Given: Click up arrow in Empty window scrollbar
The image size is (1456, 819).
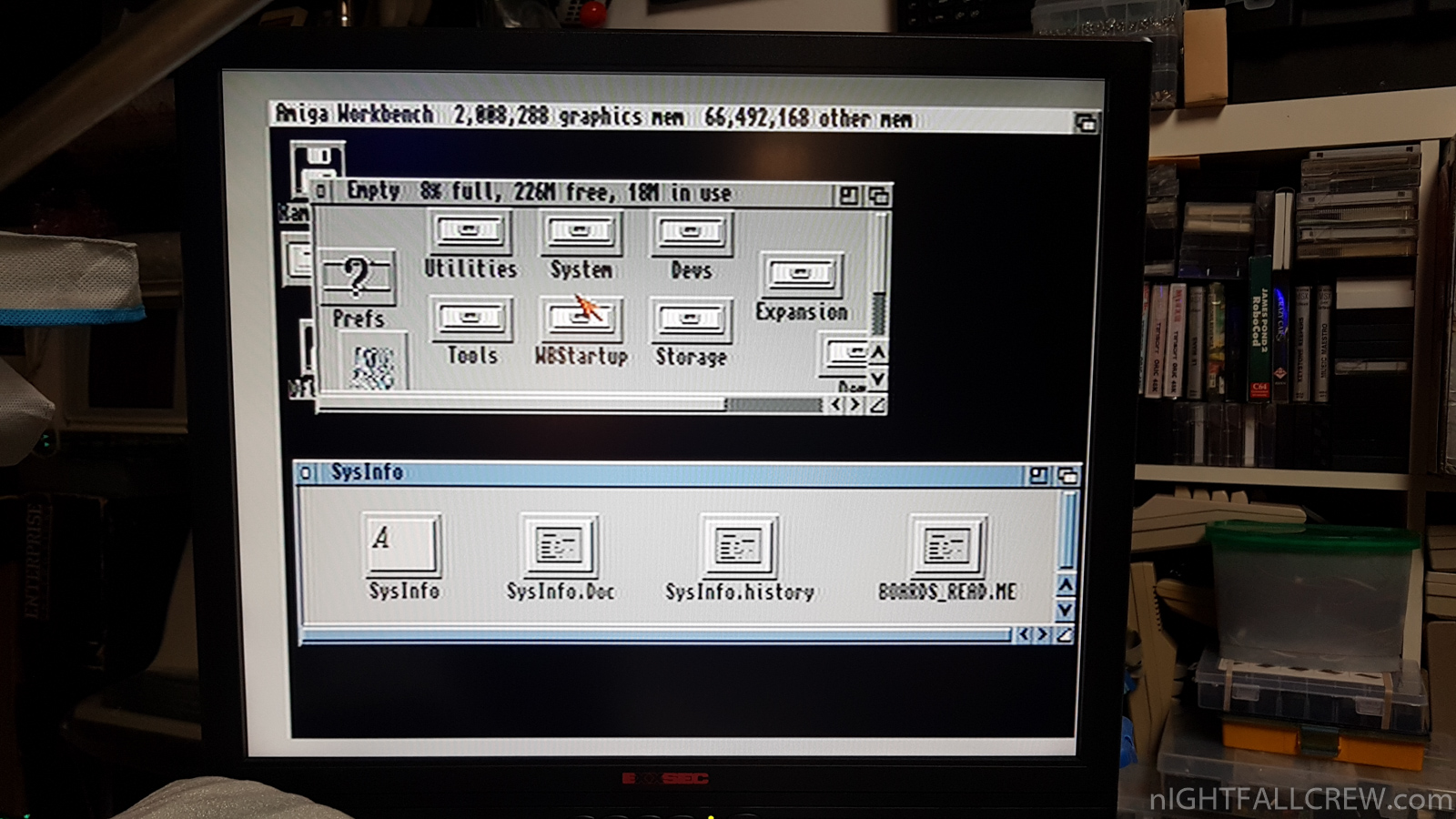Looking at the screenshot, I should pos(877,352).
